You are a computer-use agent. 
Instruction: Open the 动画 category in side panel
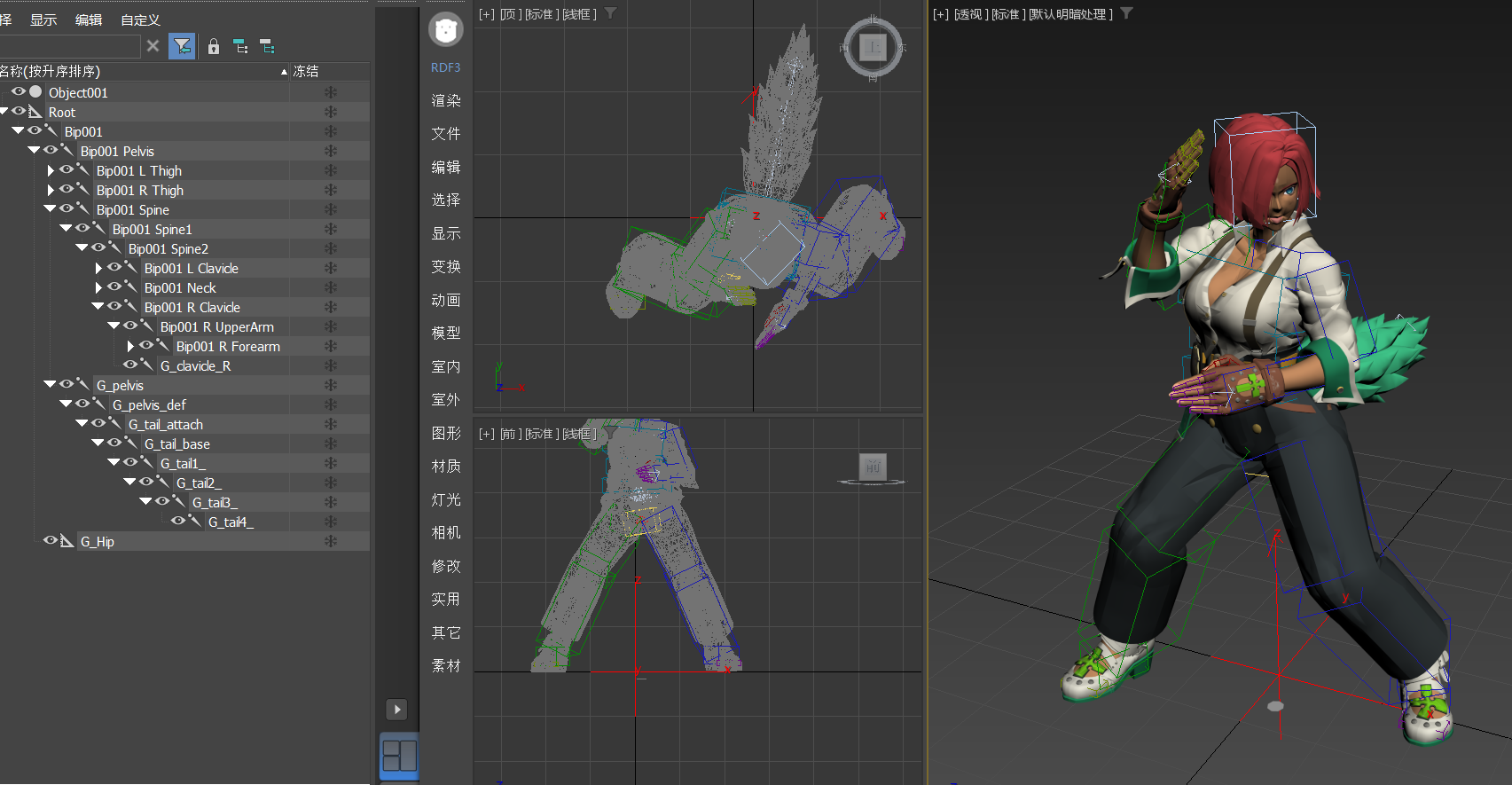click(446, 300)
